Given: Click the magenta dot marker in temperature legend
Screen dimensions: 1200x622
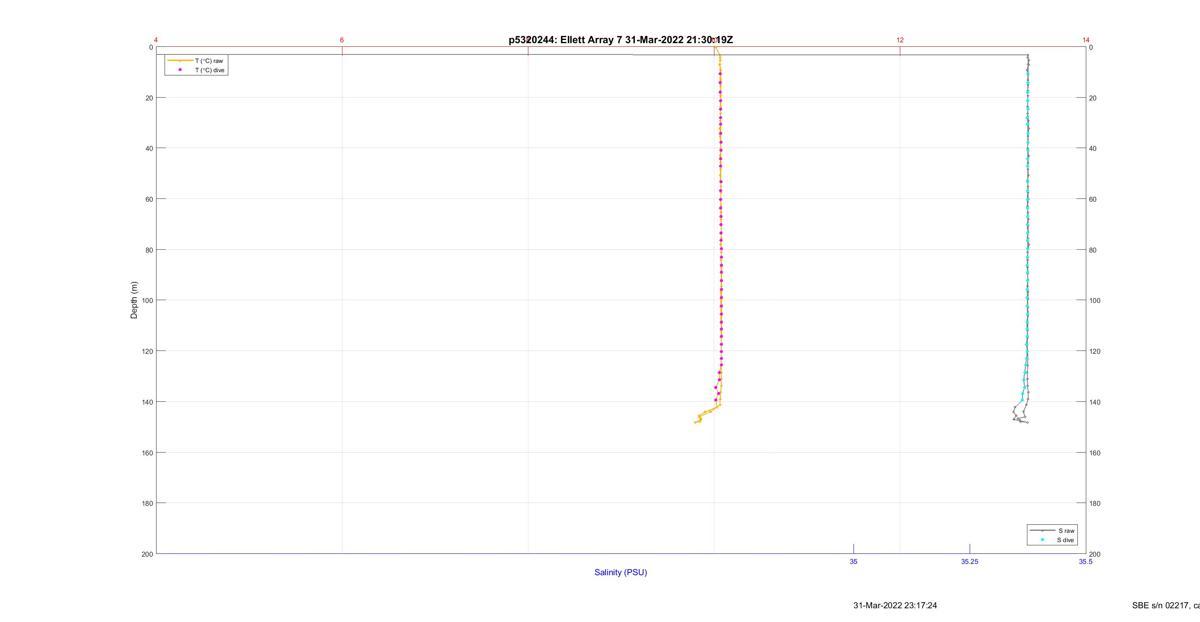Looking at the screenshot, I should [180, 70].
